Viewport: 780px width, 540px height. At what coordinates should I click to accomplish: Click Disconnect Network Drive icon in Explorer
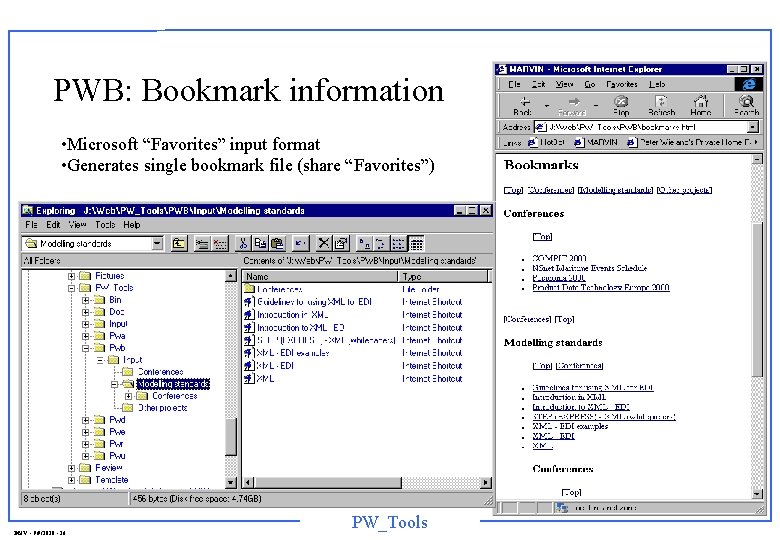click(x=219, y=243)
